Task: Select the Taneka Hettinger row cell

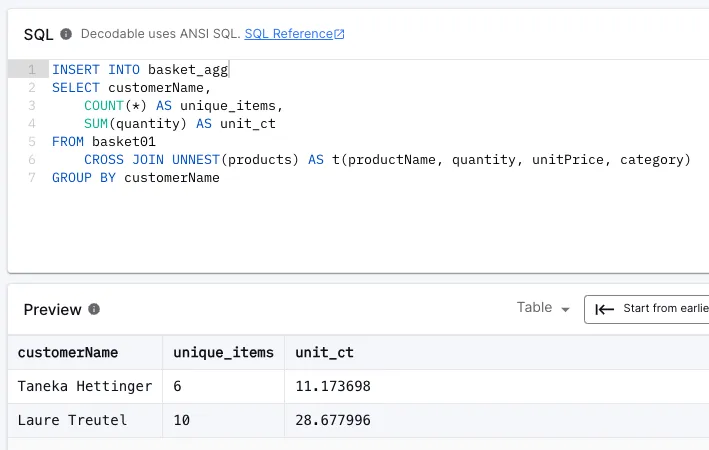Action: point(85,386)
